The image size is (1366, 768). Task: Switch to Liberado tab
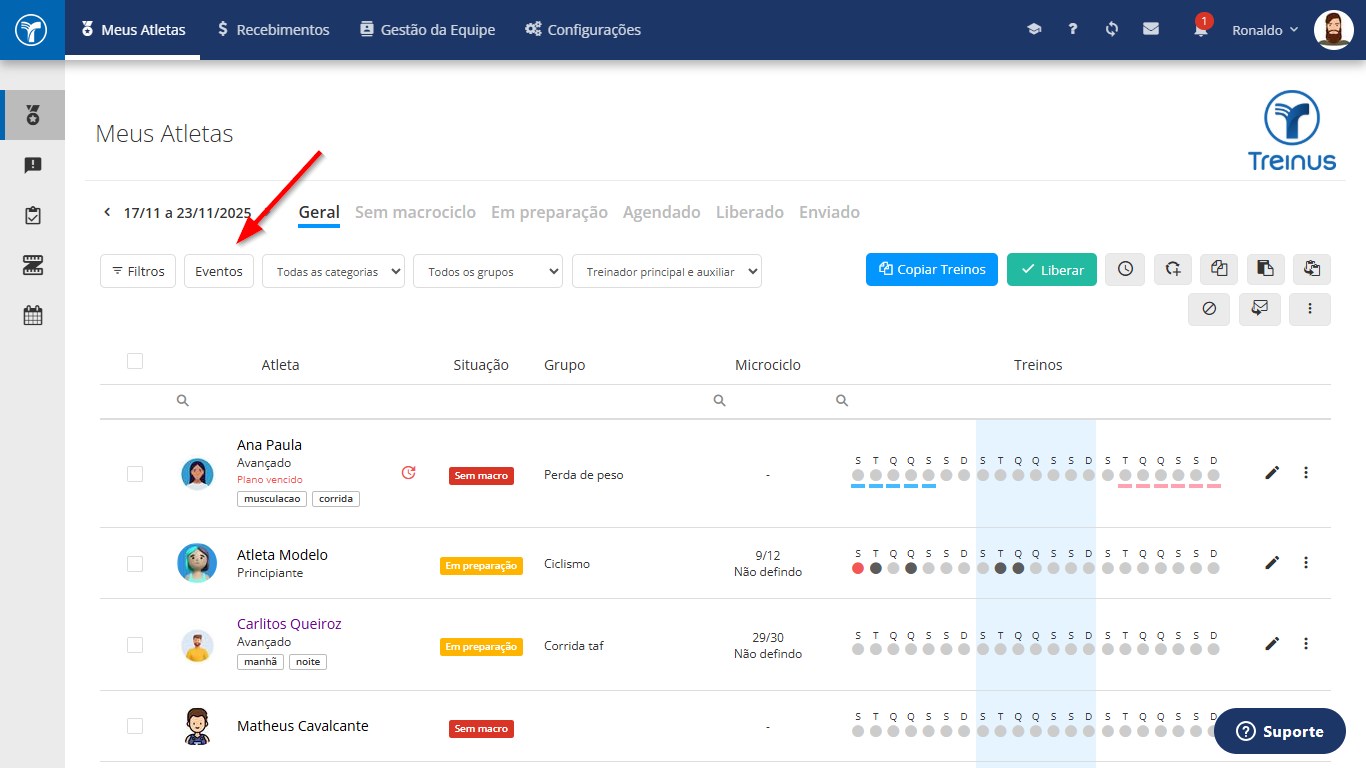coord(750,212)
